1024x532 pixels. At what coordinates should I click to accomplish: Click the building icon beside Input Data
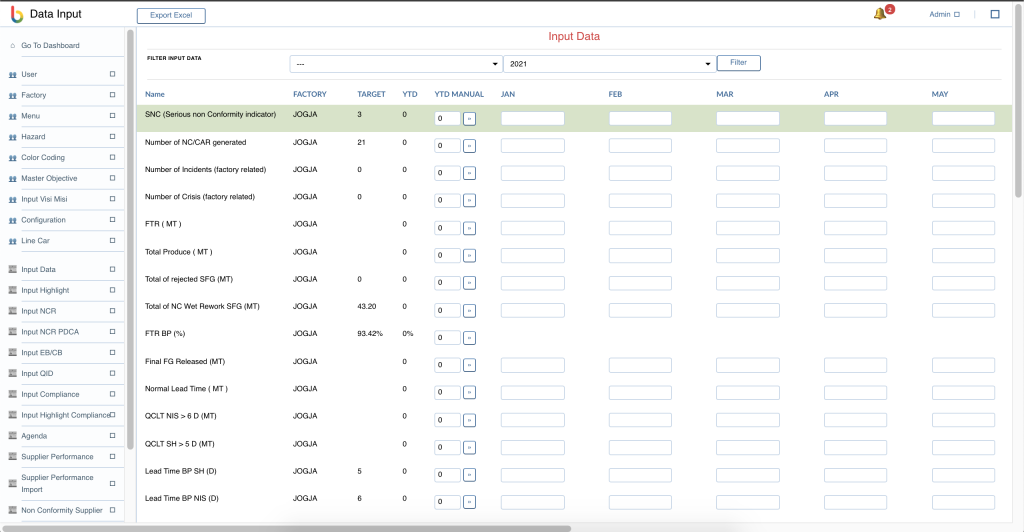pyautogui.click(x=12, y=269)
